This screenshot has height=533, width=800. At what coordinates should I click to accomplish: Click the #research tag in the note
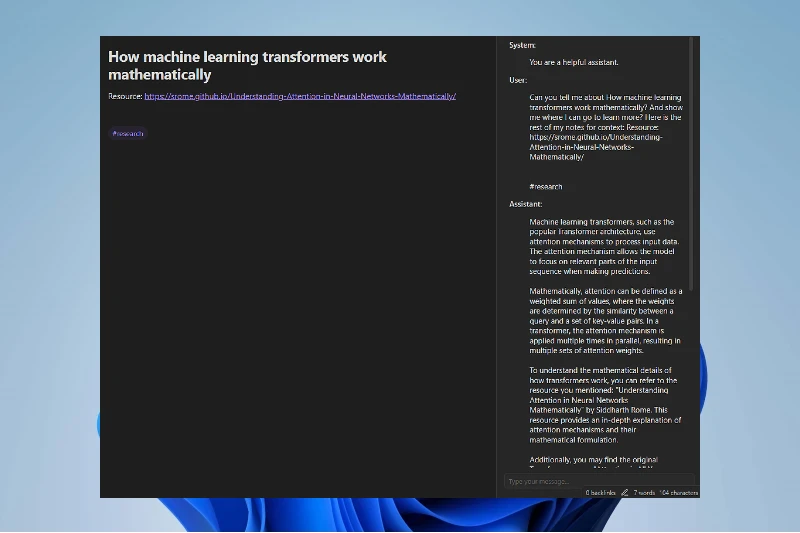coord(128,134)
